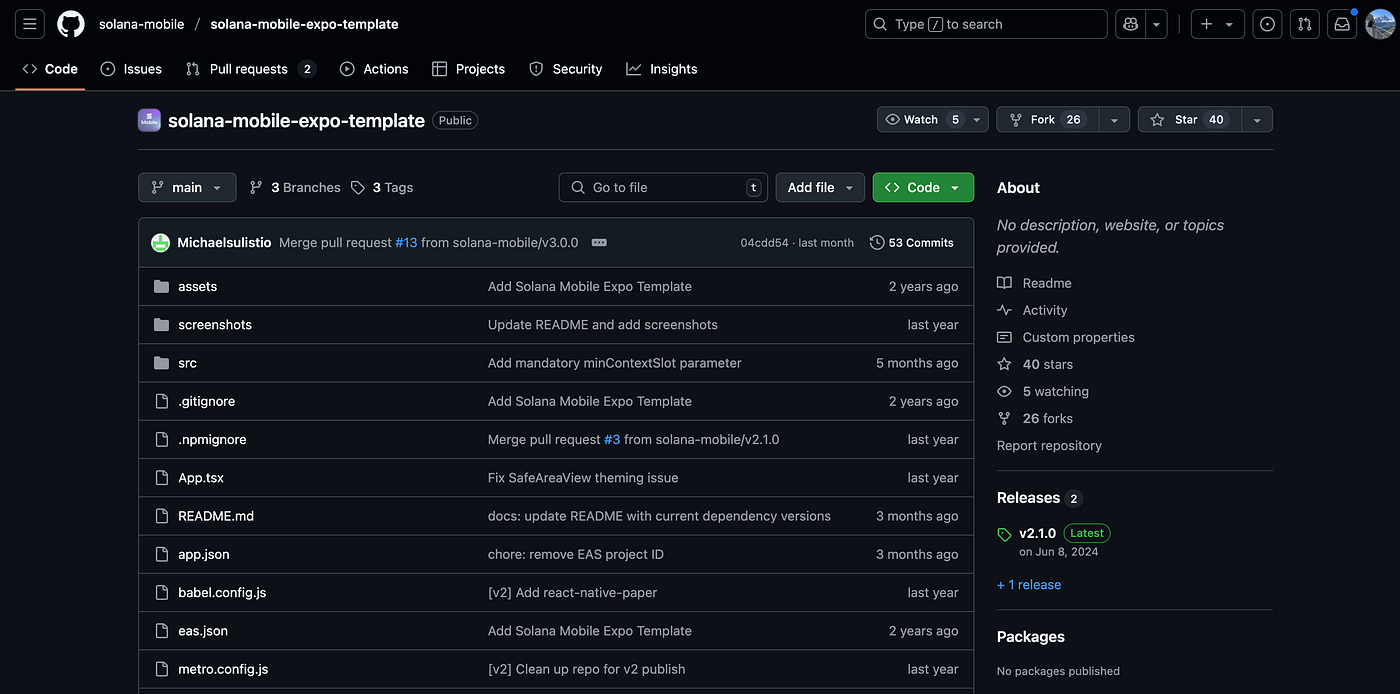The image size is (1400, 694).
Task: Open the main branch selector dropdown
Action: coord(187,187)
